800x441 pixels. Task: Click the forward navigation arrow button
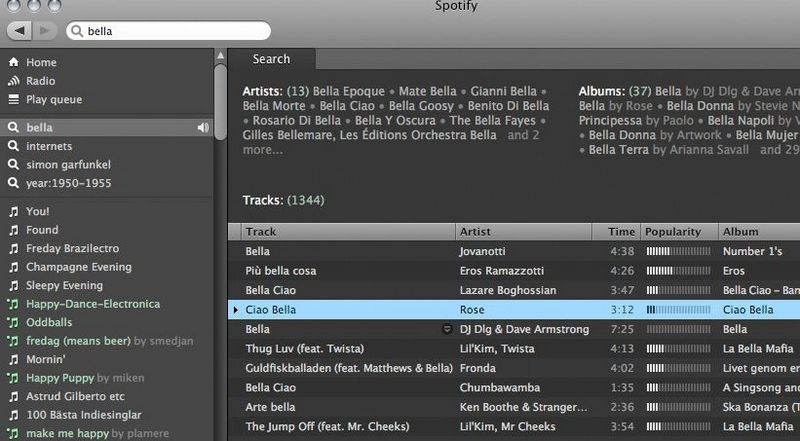tap(45, 31)
